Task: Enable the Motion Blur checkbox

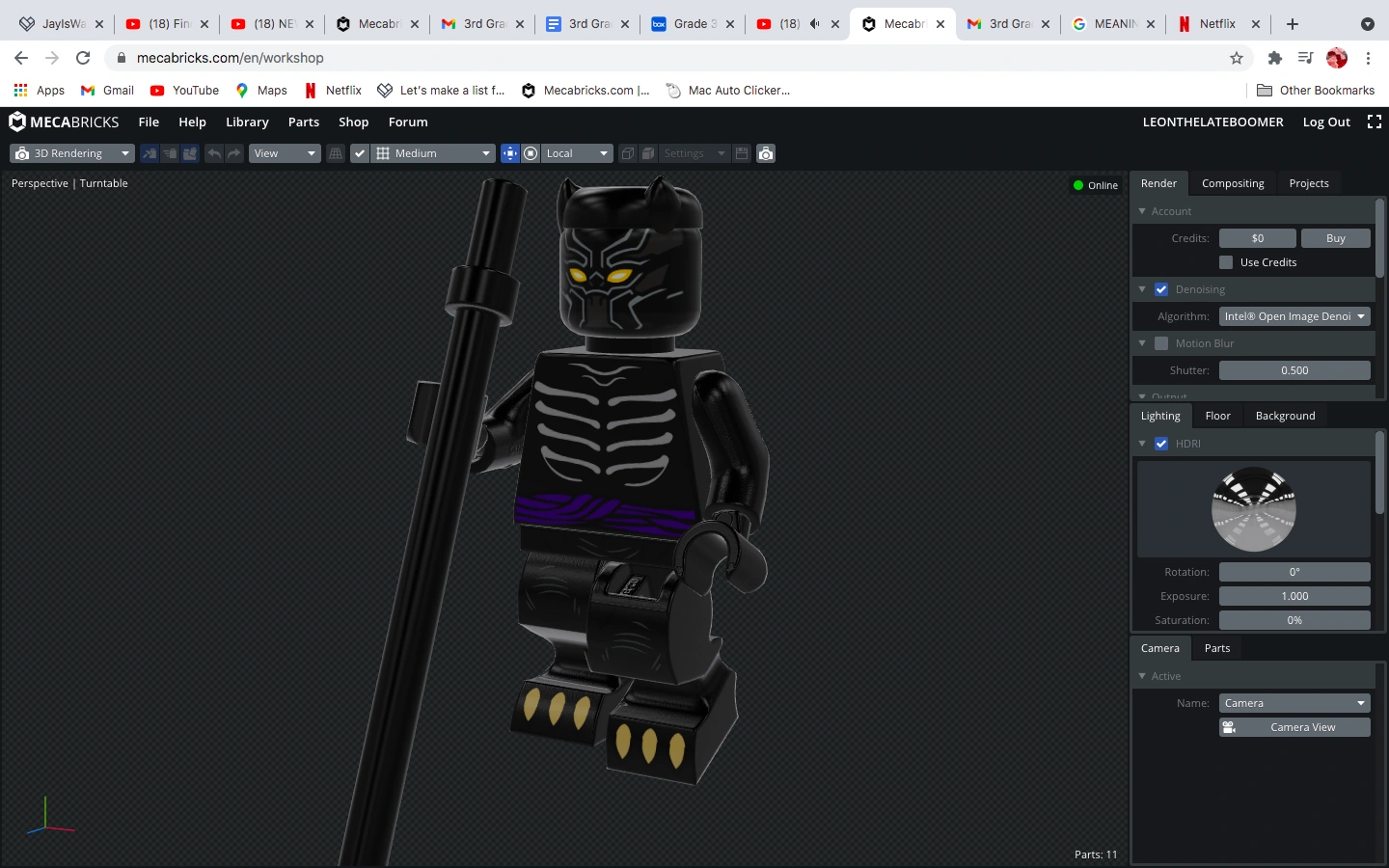Action: click(1160, 342)
